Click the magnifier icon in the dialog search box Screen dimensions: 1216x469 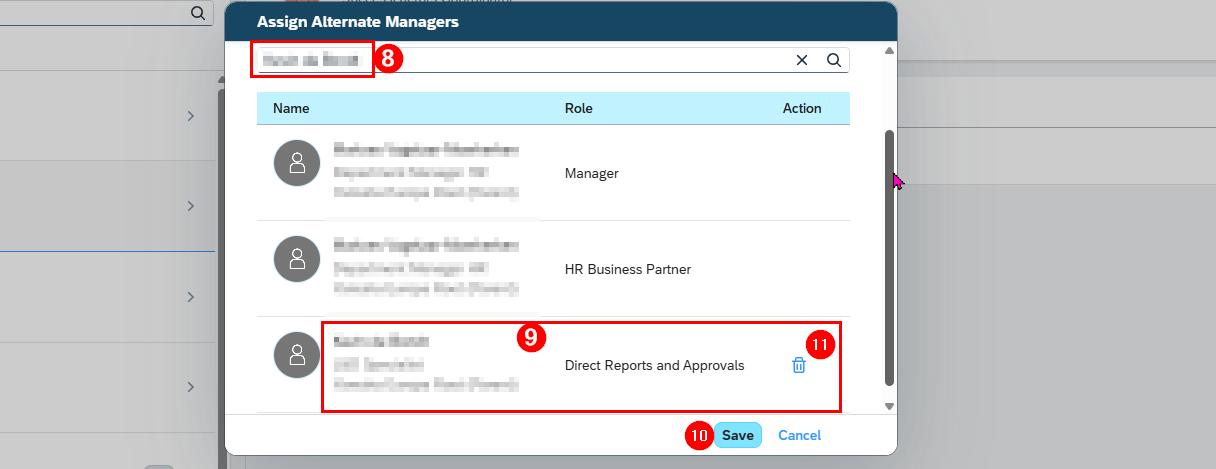834,60
